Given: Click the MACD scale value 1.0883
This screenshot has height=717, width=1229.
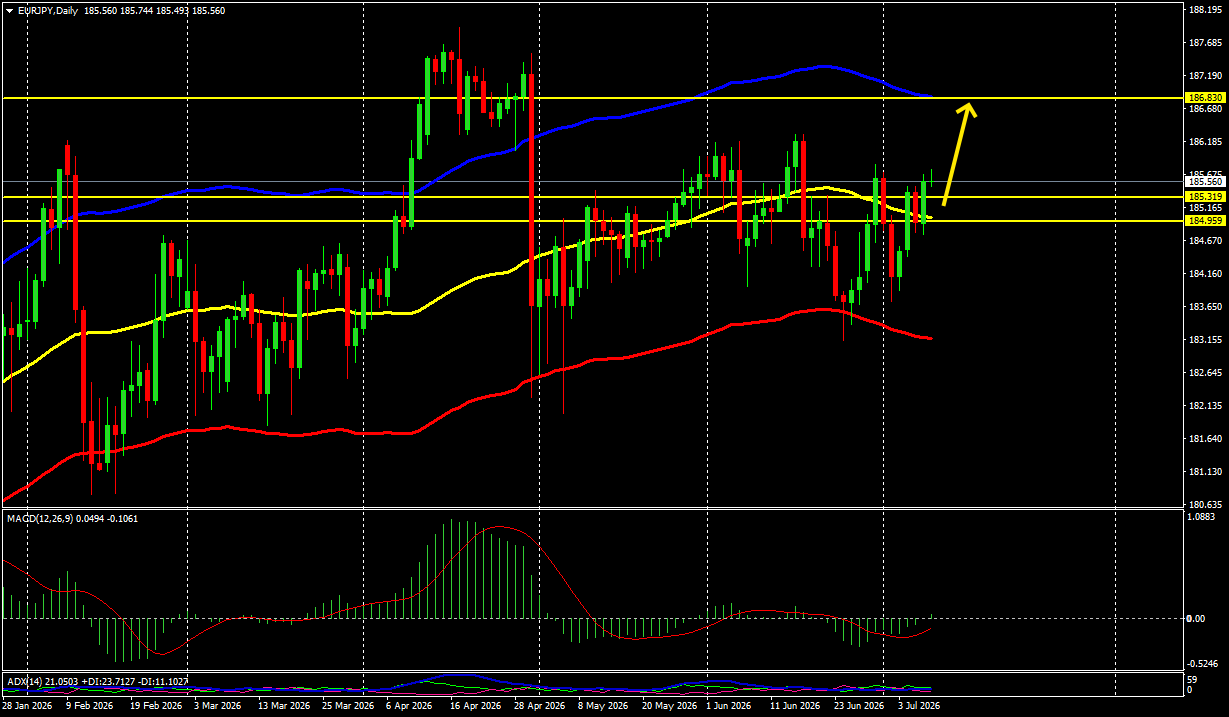Looking at the screenshot, I should click(1203, 518).
